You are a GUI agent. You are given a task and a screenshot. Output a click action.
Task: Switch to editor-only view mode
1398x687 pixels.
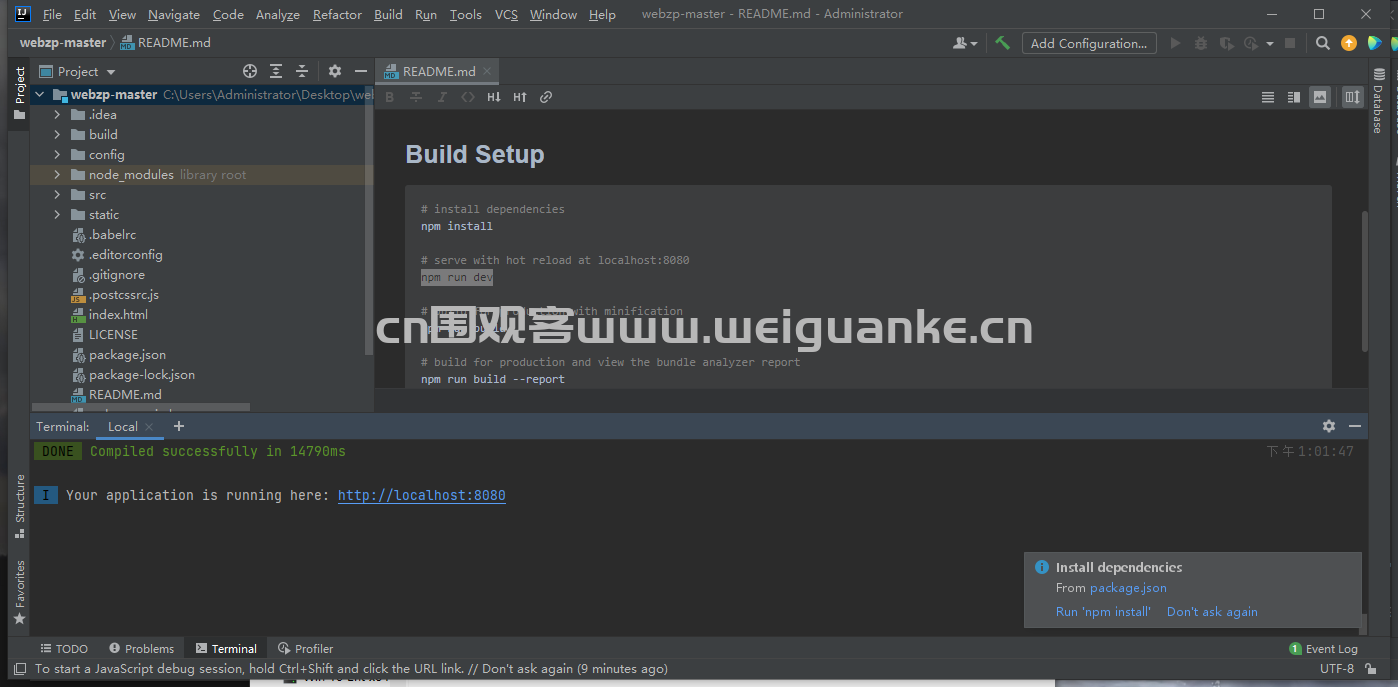[1268, 97]
